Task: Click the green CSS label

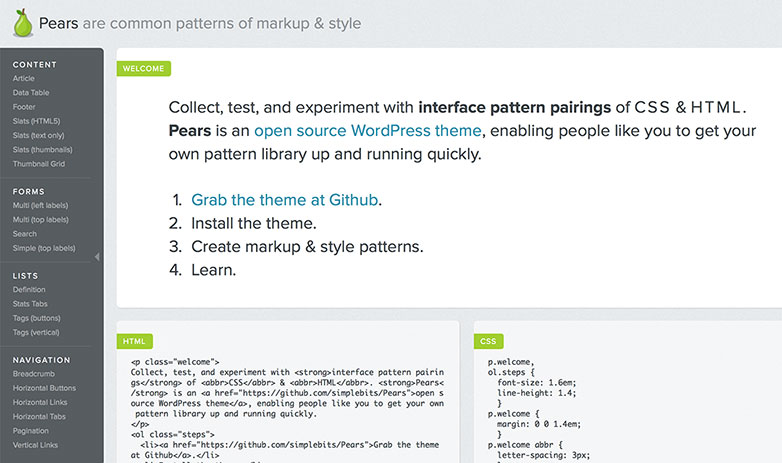Action: point(488,341)
